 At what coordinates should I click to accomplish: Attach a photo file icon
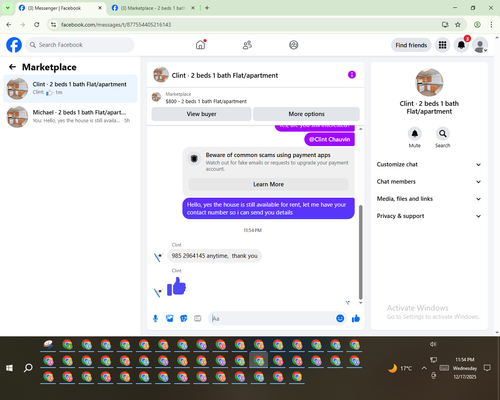click(170, 319)
